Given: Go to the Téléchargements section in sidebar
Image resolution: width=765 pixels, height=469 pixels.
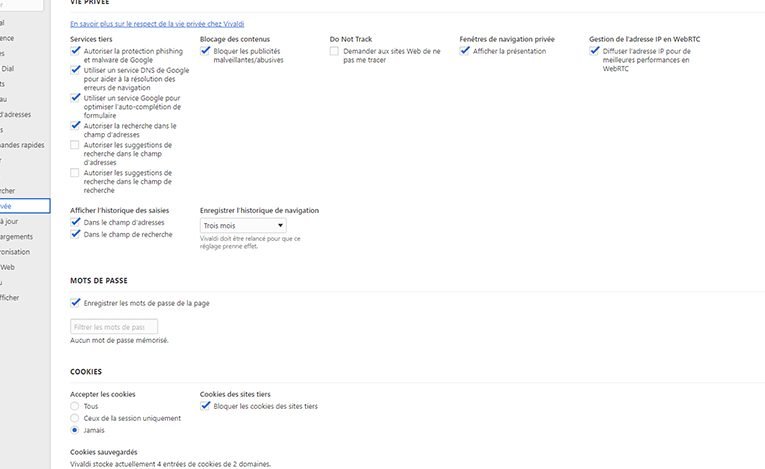Looking at the screenshot, I should coord(16,237).
